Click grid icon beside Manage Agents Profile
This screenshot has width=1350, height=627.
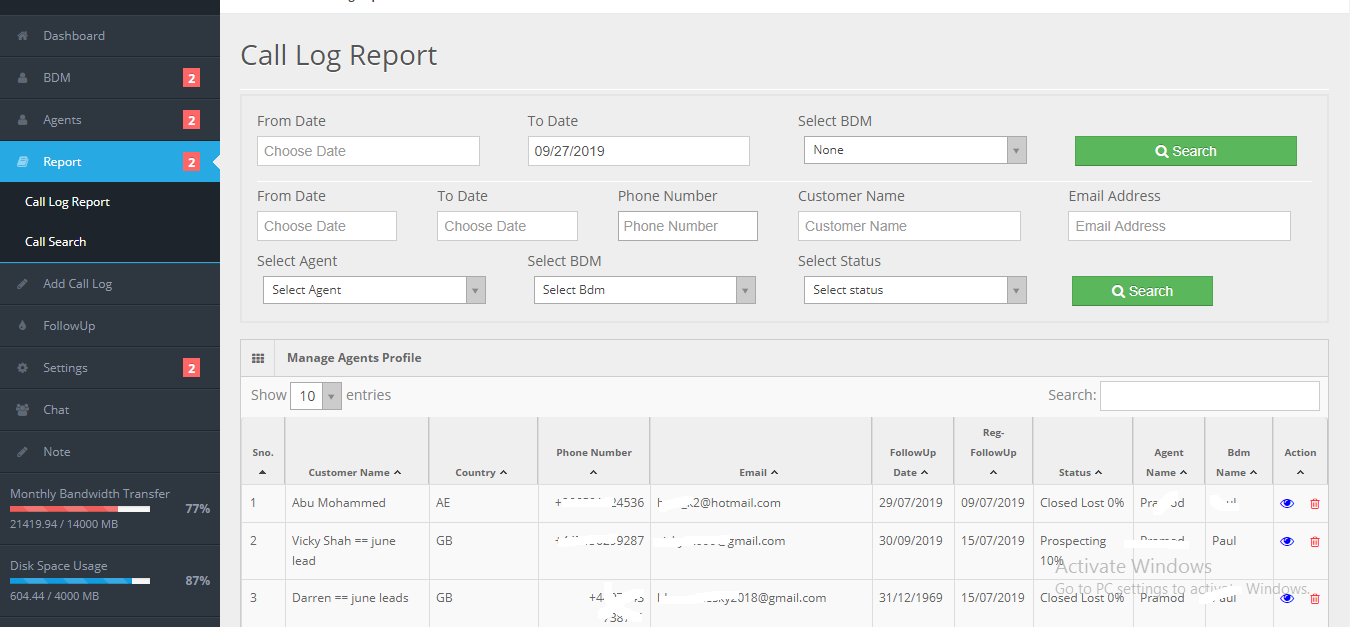click(x=257, y=358)
